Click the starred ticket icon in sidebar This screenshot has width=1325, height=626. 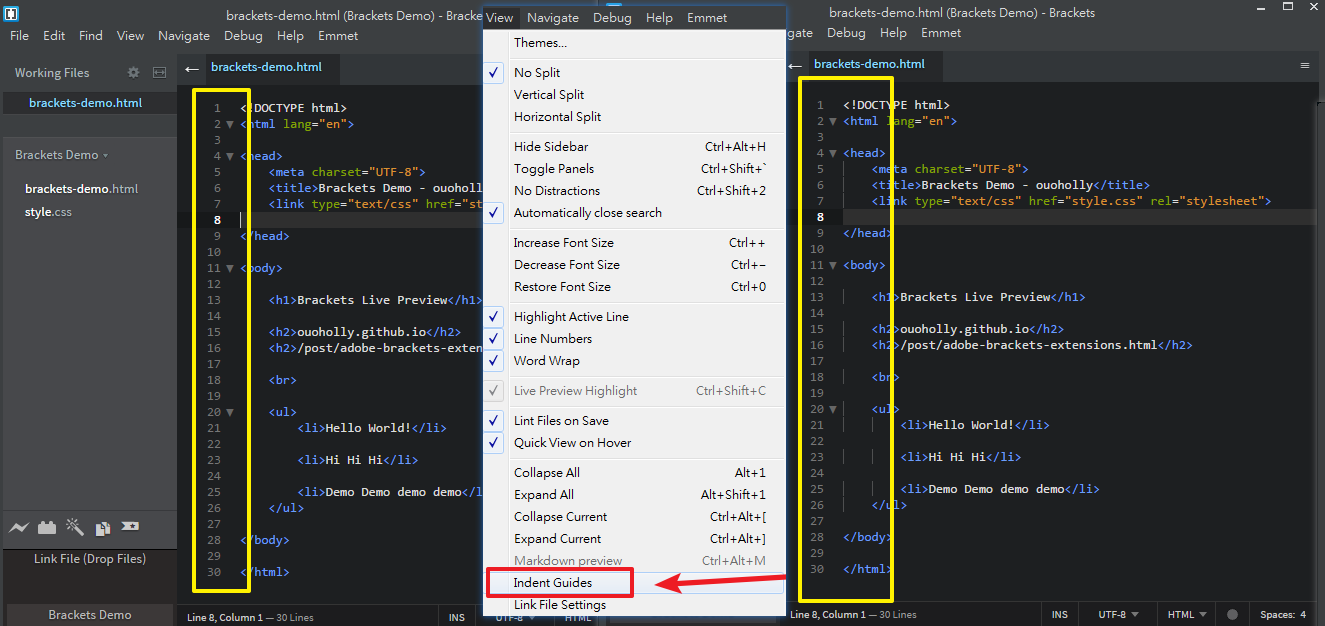[x=130, y=527]
